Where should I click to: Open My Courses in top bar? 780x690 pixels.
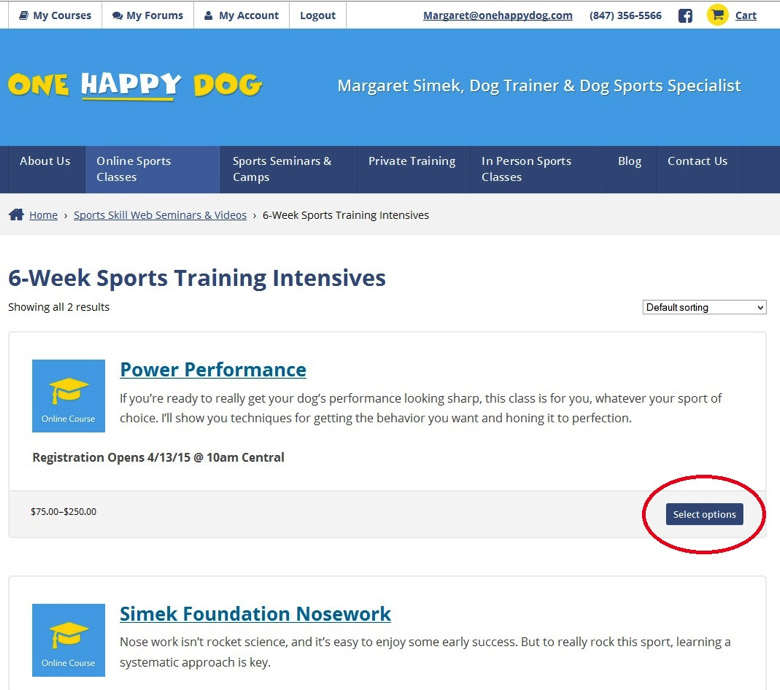coord(55,16)
